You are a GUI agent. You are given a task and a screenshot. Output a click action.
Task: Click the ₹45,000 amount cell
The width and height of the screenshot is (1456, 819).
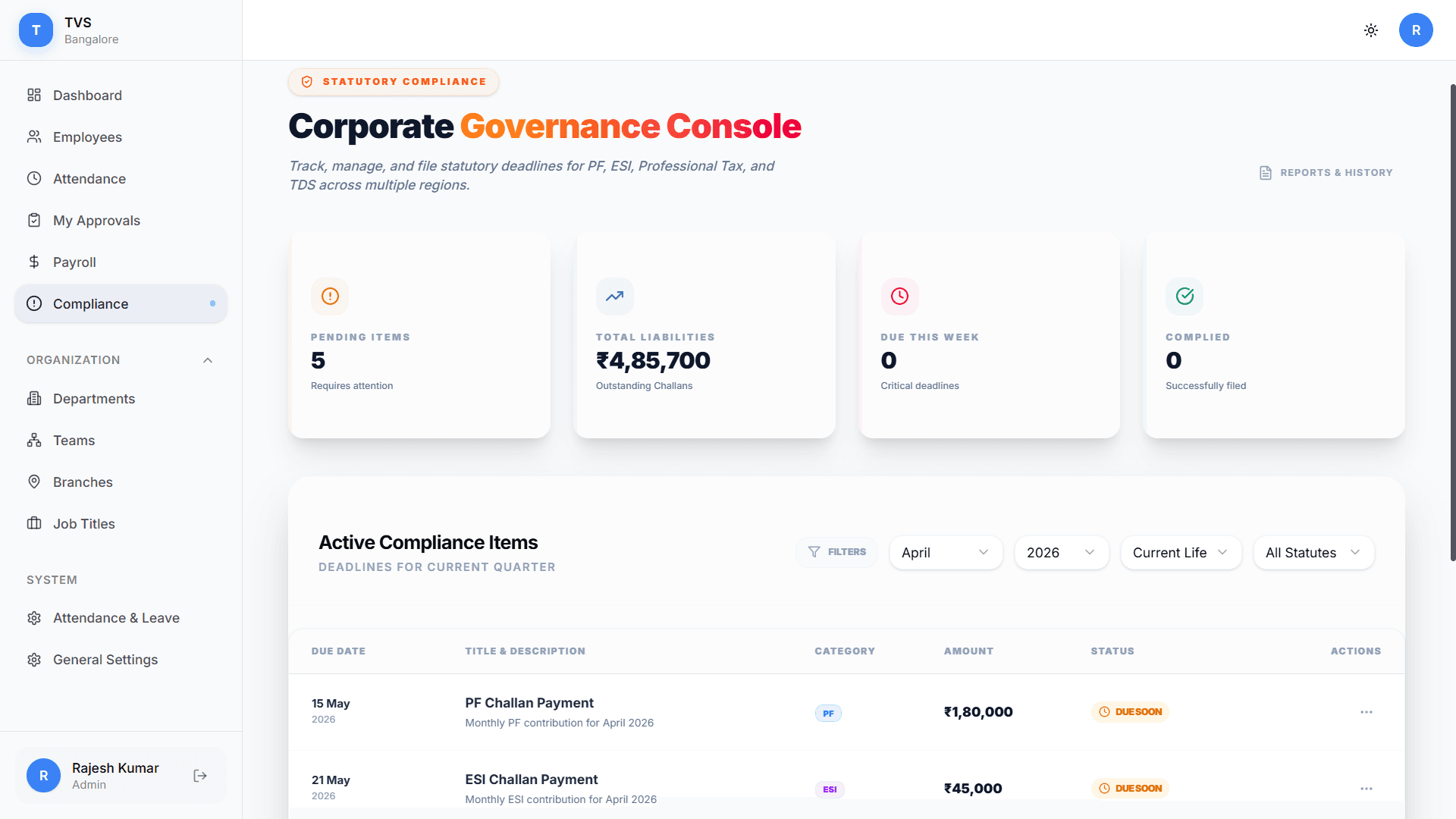pos(973,789)
